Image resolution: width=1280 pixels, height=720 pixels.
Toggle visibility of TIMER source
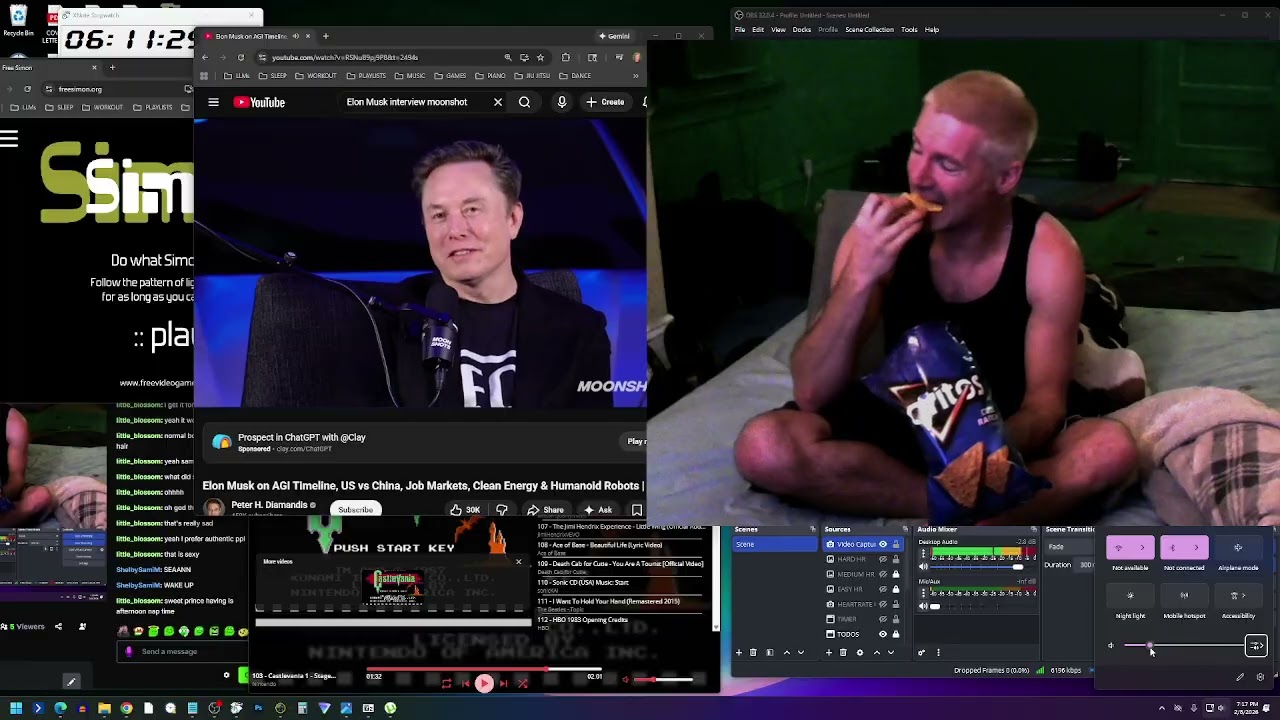pyautogui.click(x=882, y=619)
